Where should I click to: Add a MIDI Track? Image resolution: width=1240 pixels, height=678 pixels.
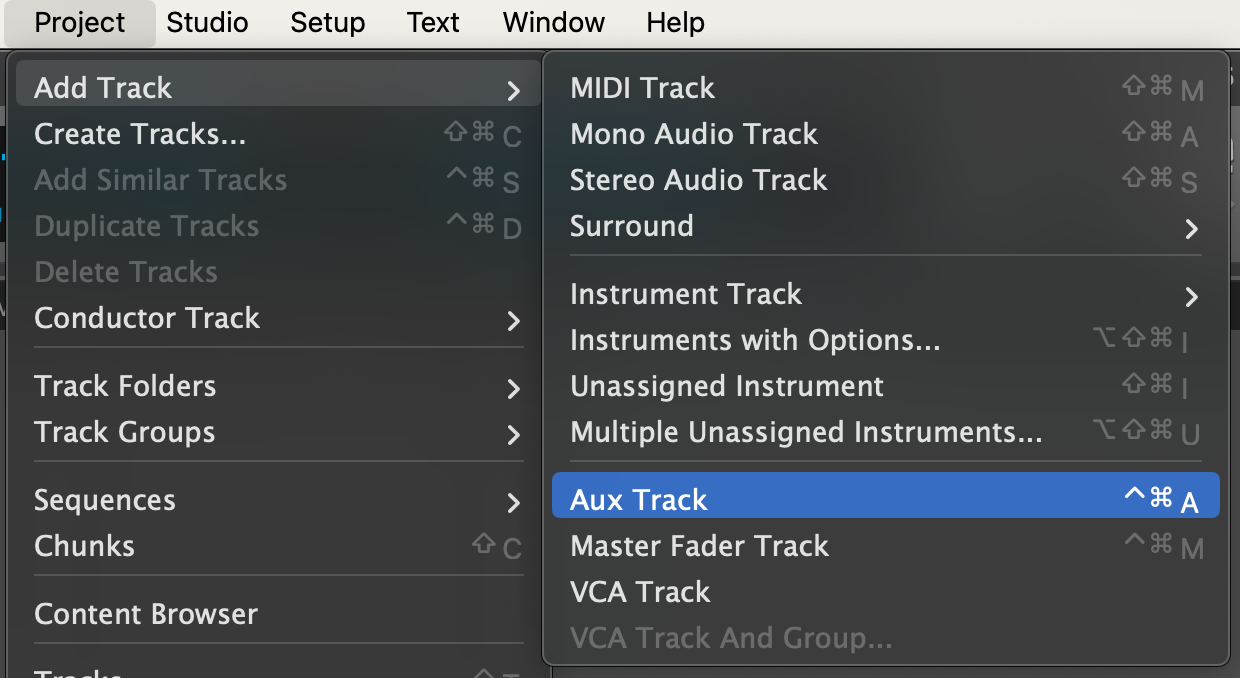click(643, 88)
